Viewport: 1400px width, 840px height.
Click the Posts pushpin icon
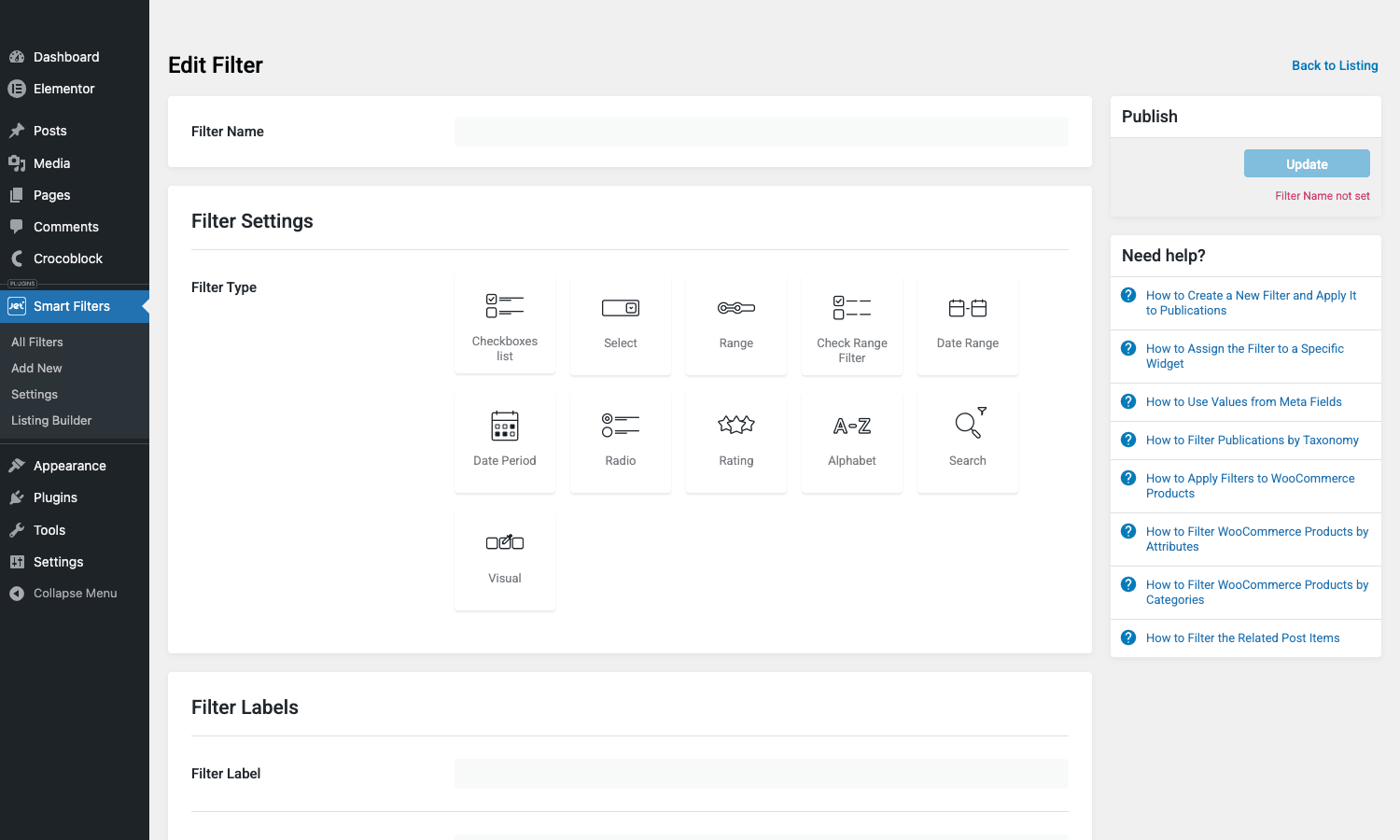click(17, 131)
